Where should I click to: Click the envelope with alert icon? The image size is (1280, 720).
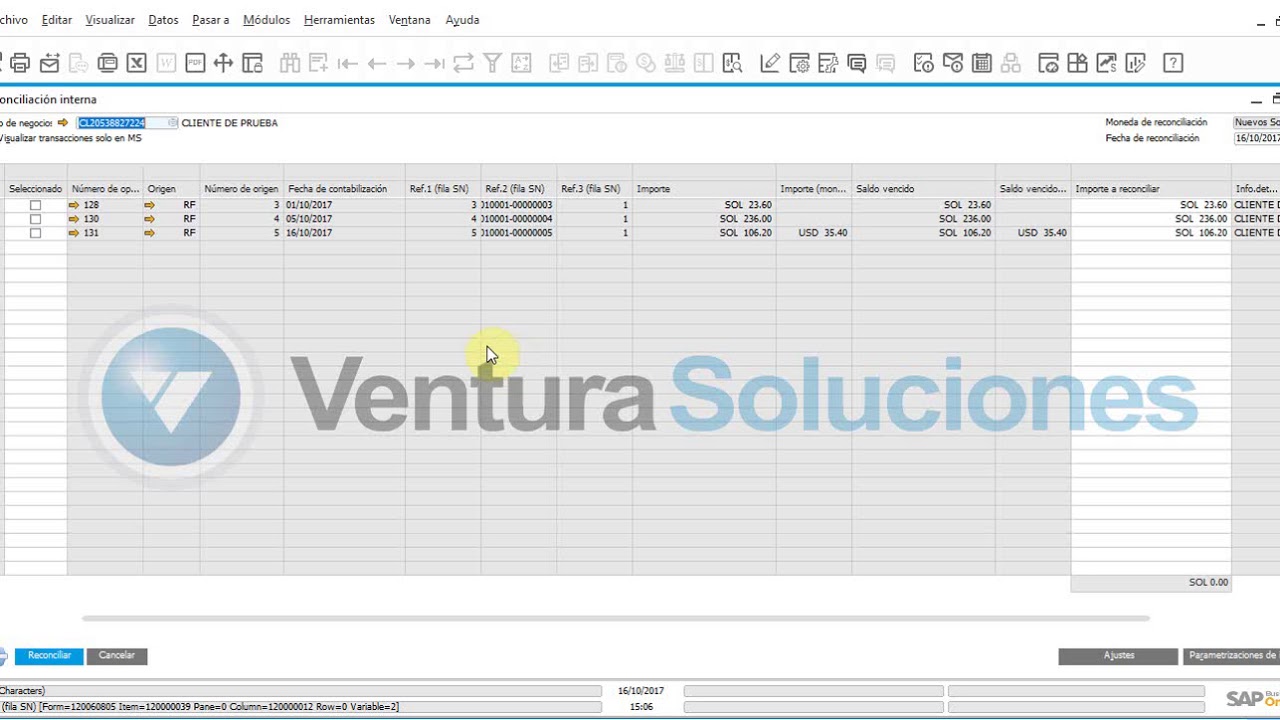click(953, 63)
